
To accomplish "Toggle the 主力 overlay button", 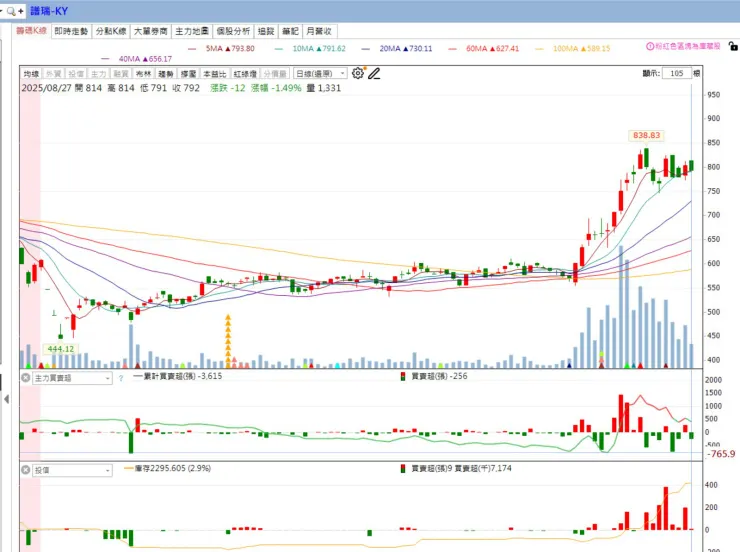I will click(x=98, y=74).
